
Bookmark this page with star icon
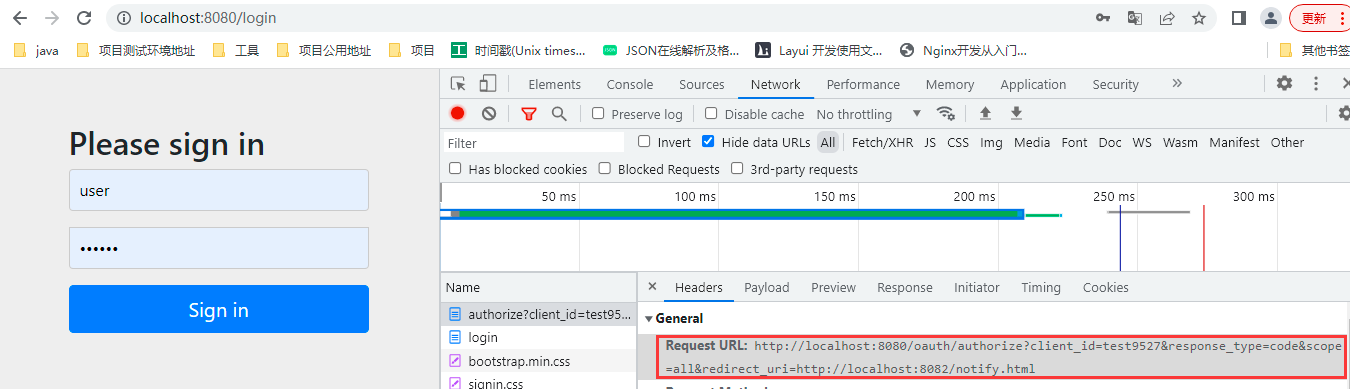coord(1198,18)
